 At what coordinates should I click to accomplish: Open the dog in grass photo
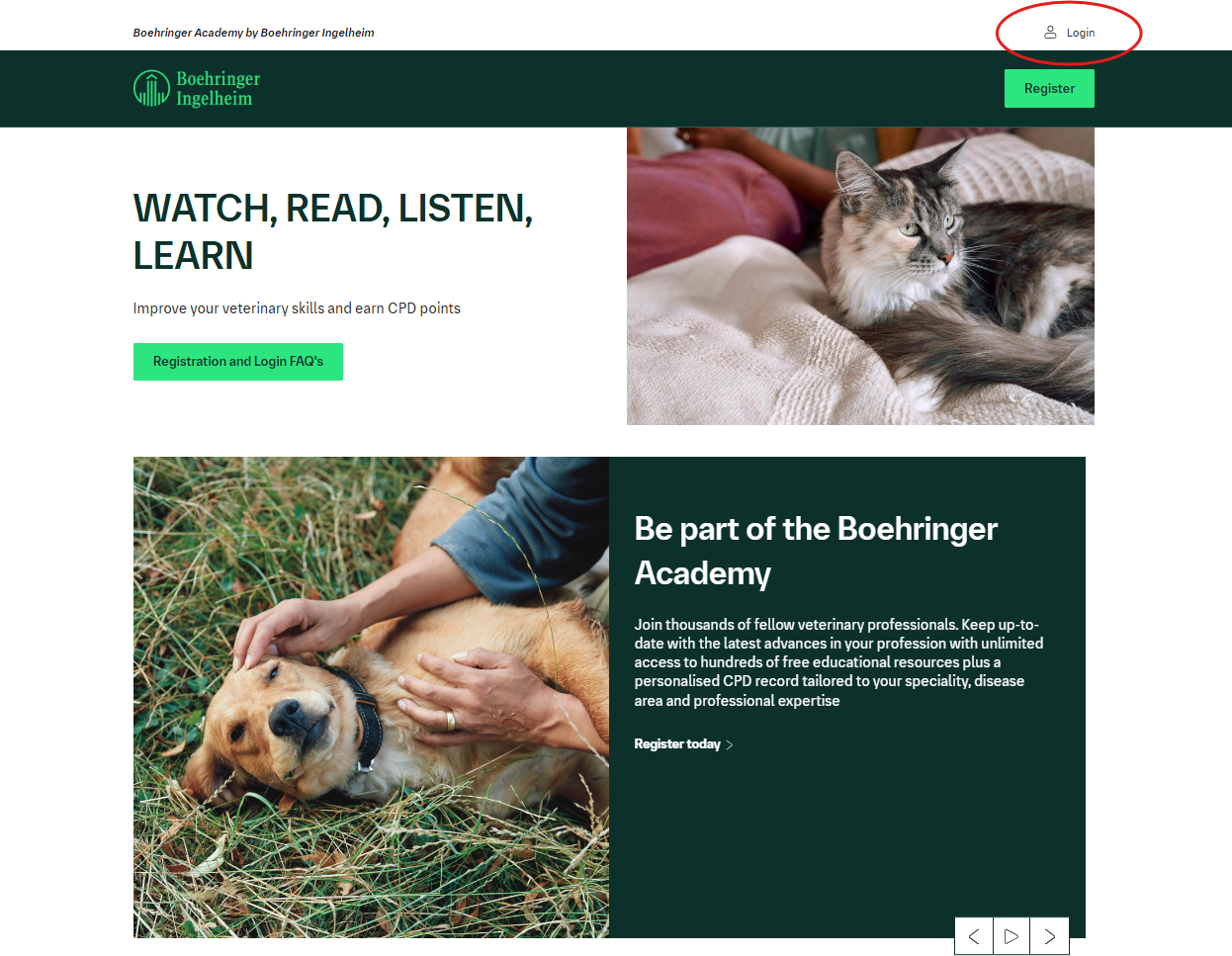click(371, 697)
